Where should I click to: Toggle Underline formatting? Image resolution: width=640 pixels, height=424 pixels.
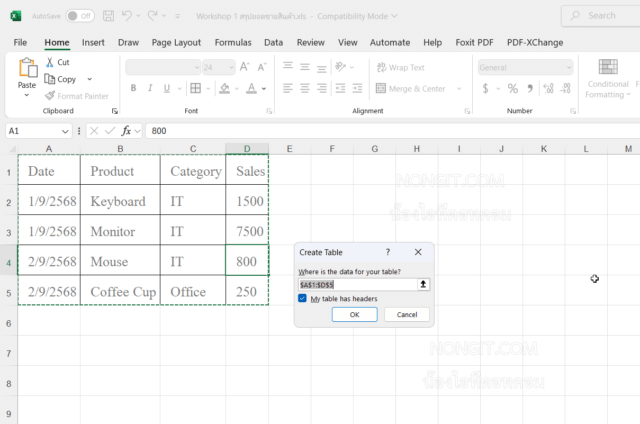pyautogui.click(x=167, y=88)
